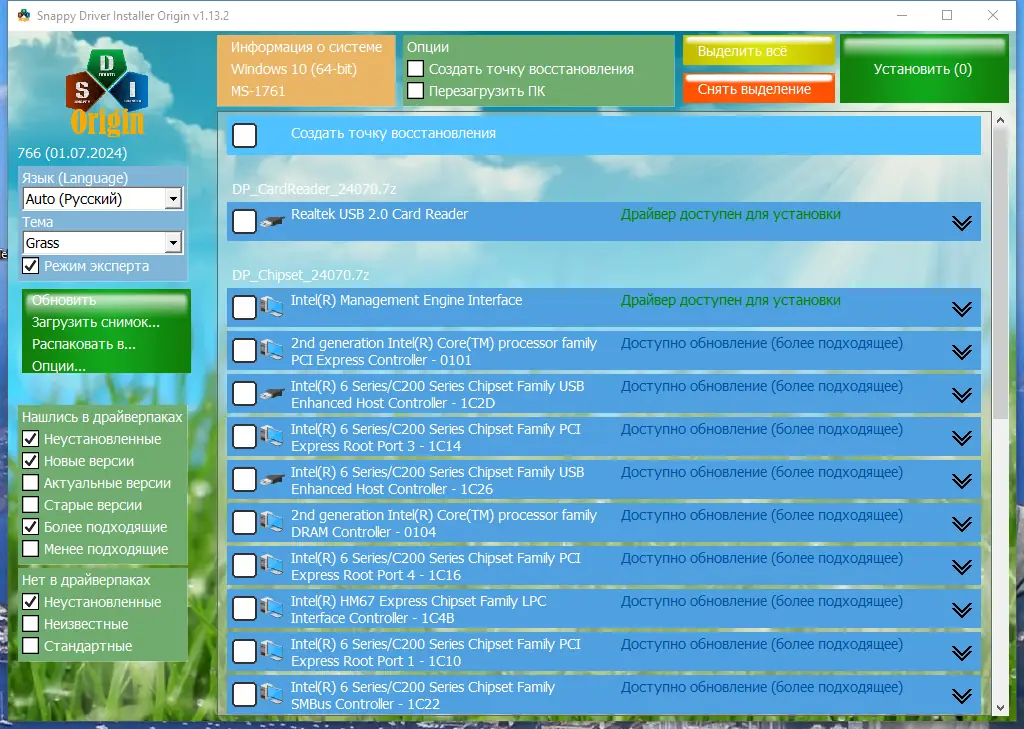Toggle 'Режим эксперта' checkbox
The image size is (1024, 729).
[31, 266]
